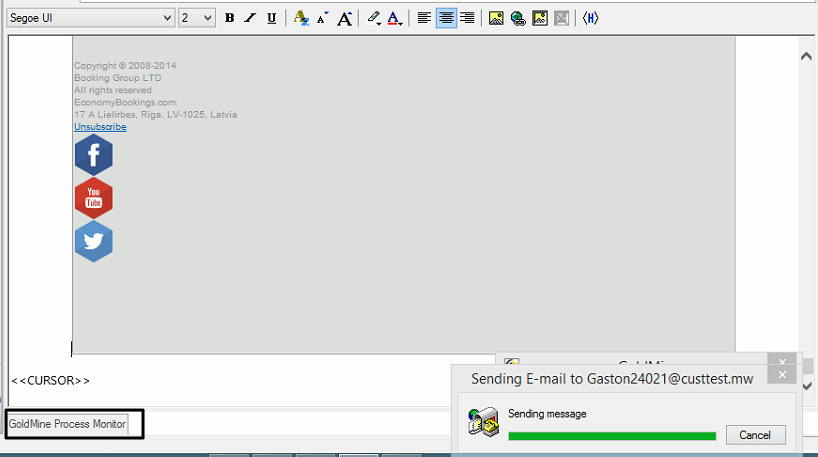Align text to the left

pos(424,18)
